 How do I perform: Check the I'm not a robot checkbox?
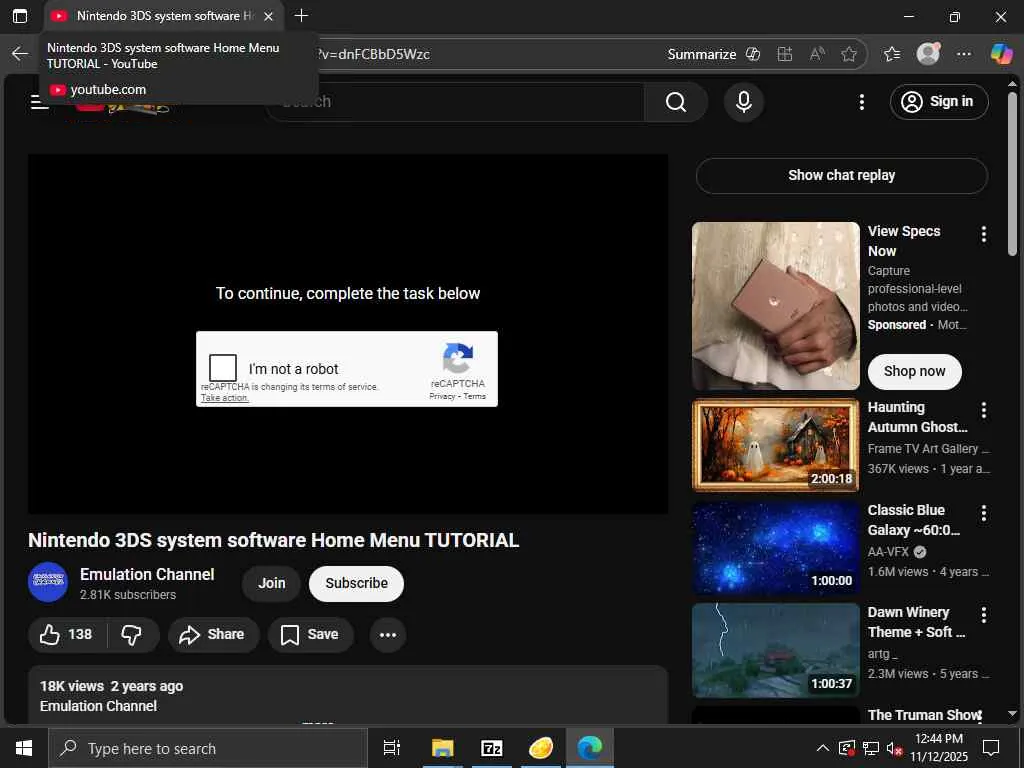223,368
